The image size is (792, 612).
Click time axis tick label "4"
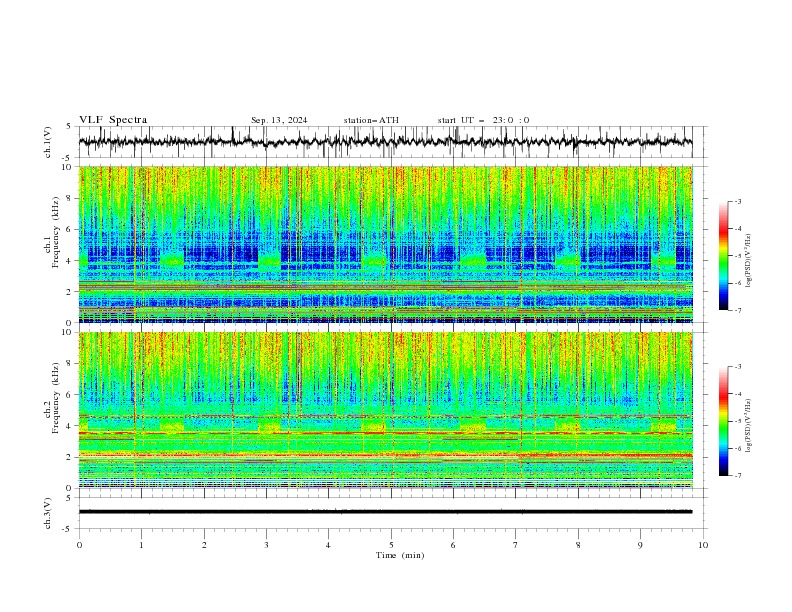pos(328,545)
